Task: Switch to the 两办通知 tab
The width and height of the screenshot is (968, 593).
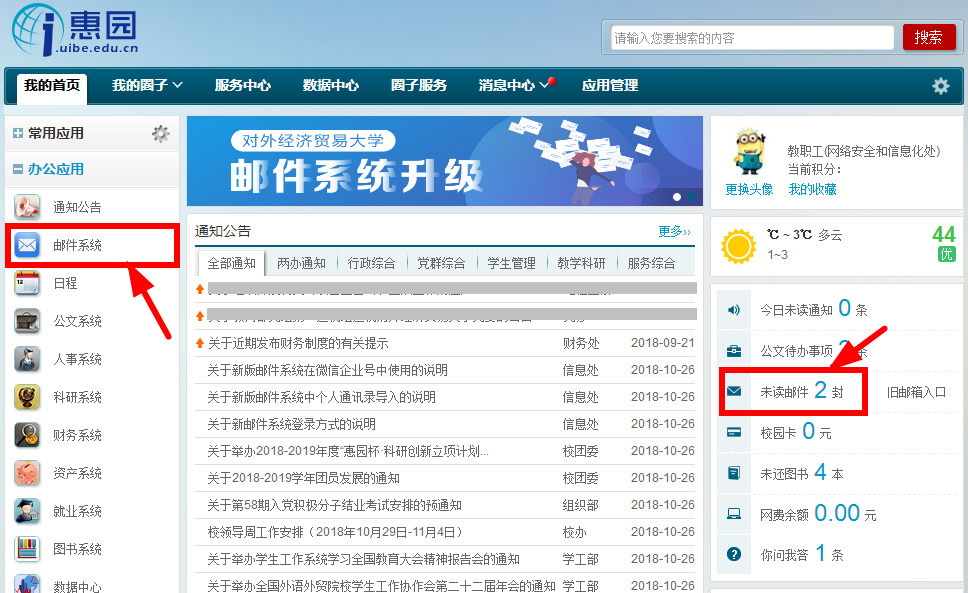Action: coord(301,263)
